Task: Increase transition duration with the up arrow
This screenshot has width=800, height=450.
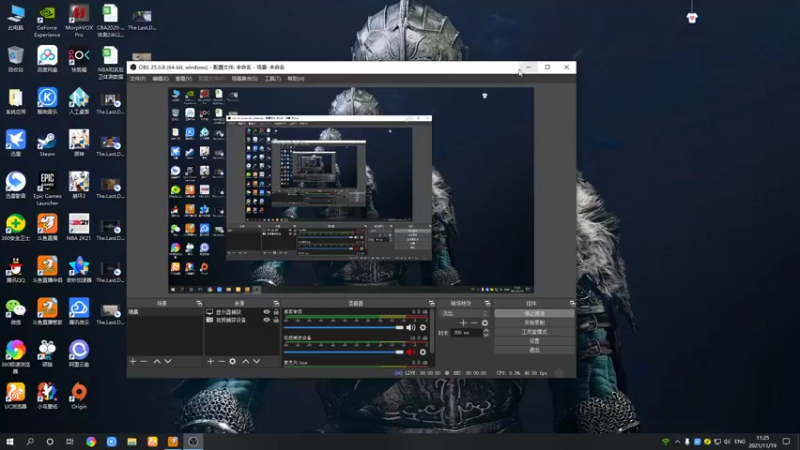Action: tap(486, 331)
